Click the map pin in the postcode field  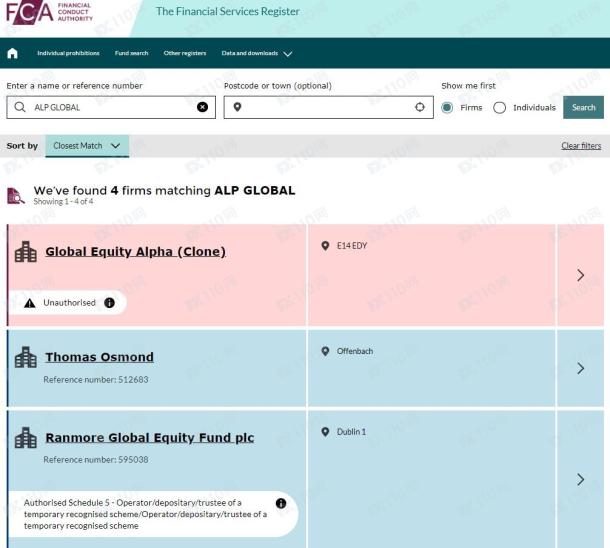(237, 107)
